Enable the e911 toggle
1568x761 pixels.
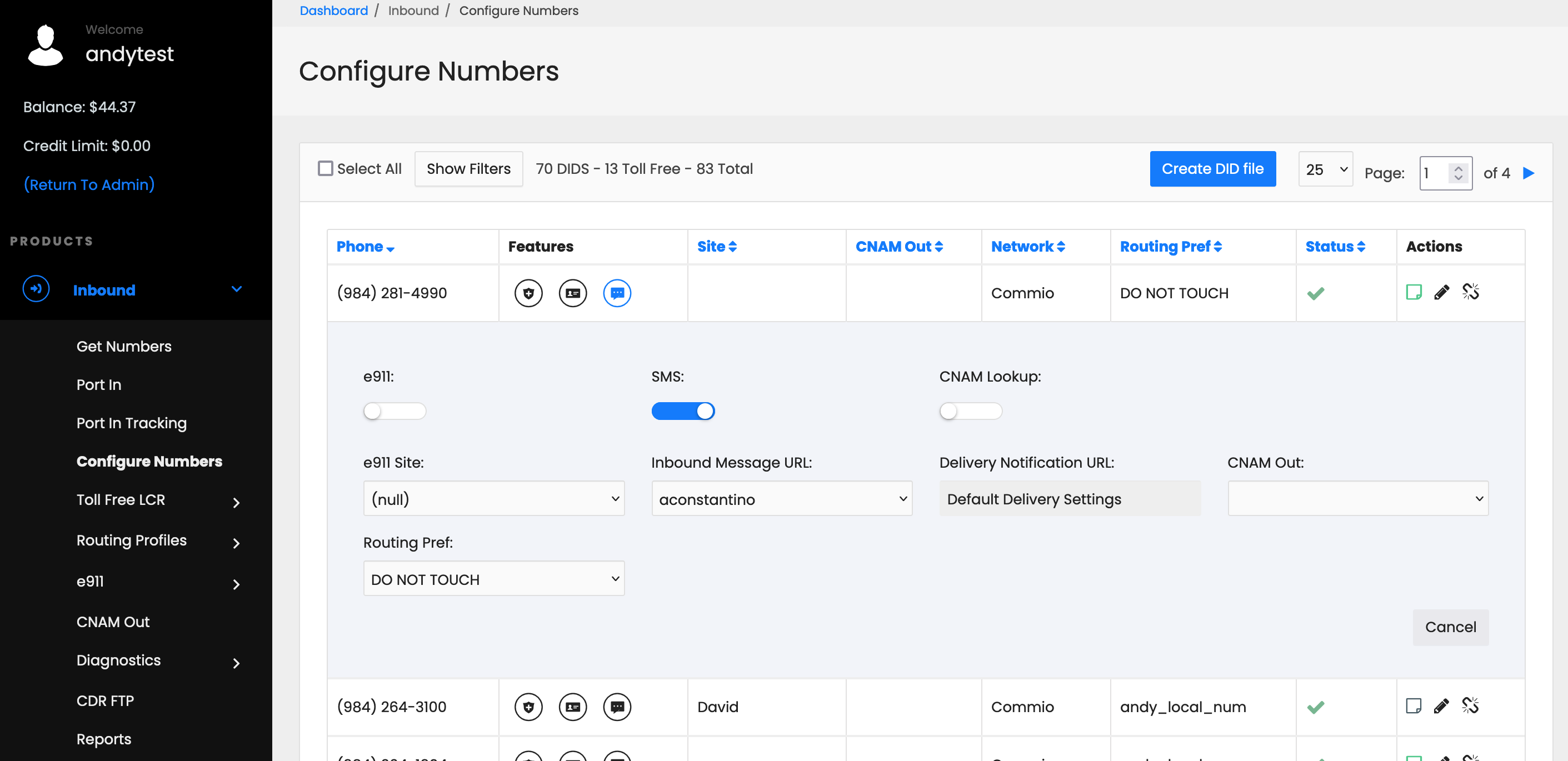[395, 411]
